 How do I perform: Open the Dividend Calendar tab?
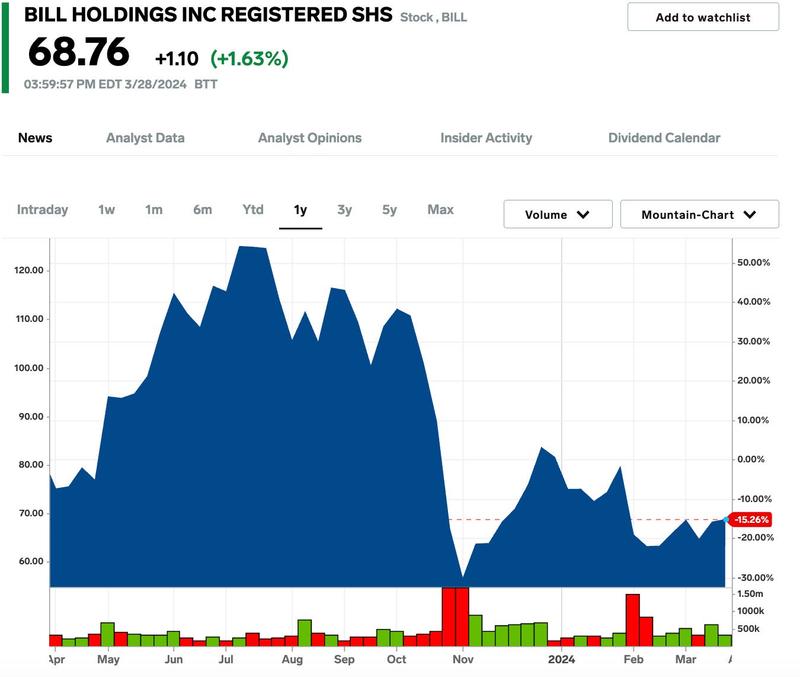664,138
